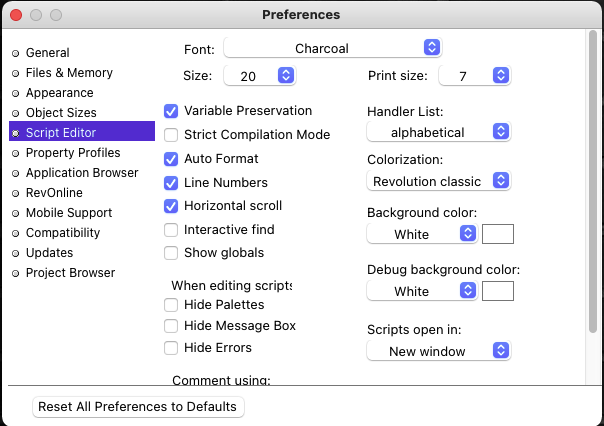The height and width of the screenshot is (426, 604).
Task: Enable Strict Compilation Mode
Action: 172,135
